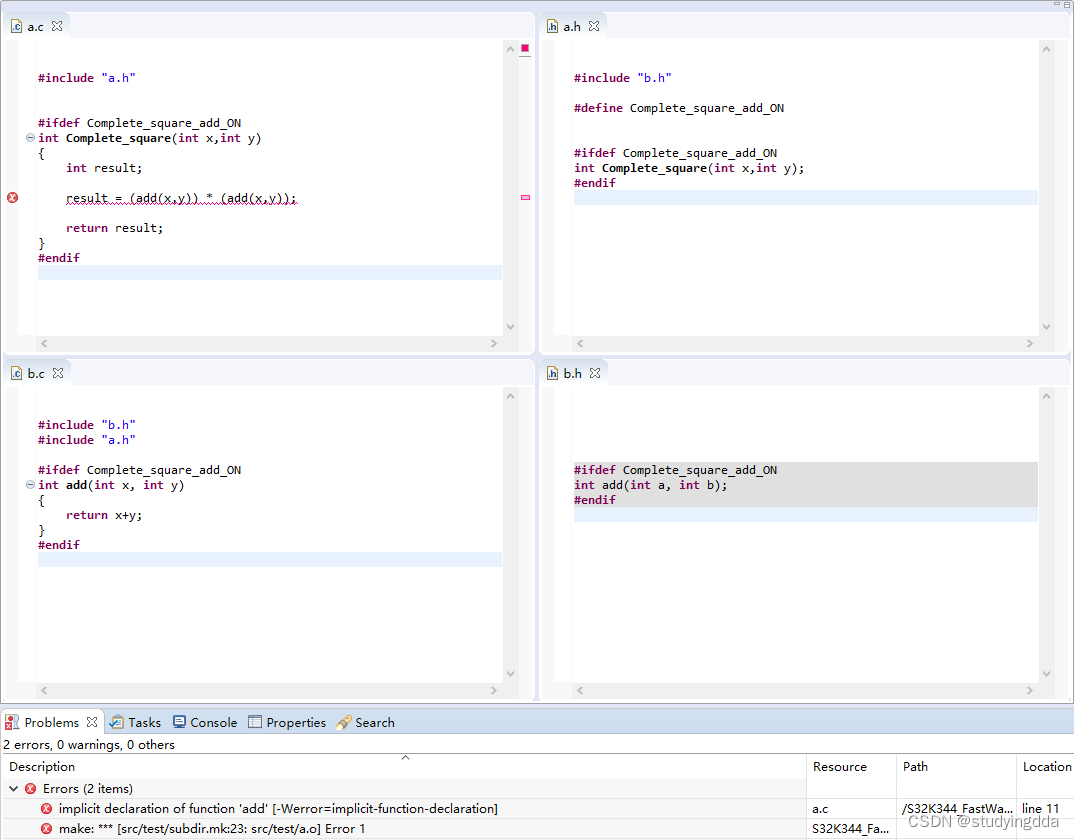Image resolution: width=1074 pixels, height=840 pixels.
Task: Collapse the add function fold in b.c
Action: (x=30, y=484)
